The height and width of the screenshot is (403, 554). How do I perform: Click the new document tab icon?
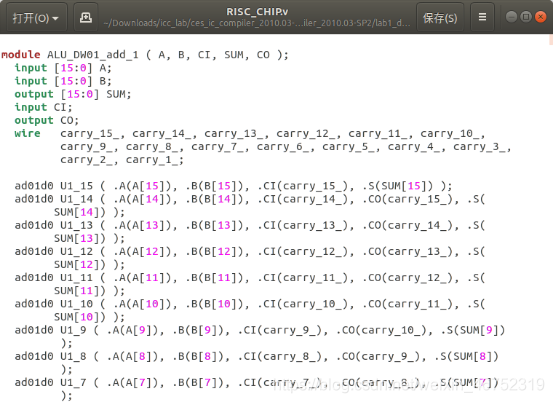(86, 18)
